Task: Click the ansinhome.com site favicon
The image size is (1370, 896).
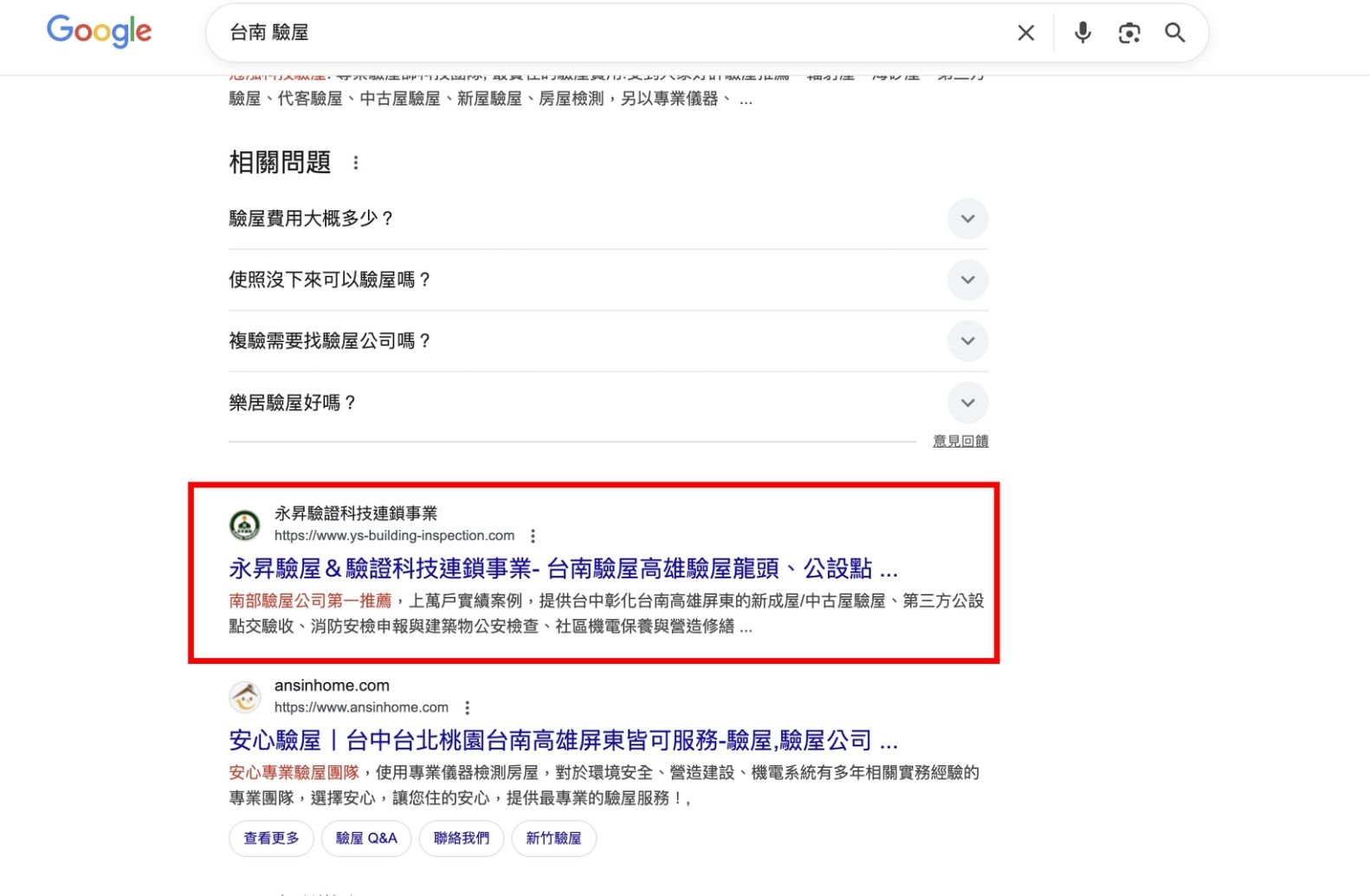Action: 244,697
